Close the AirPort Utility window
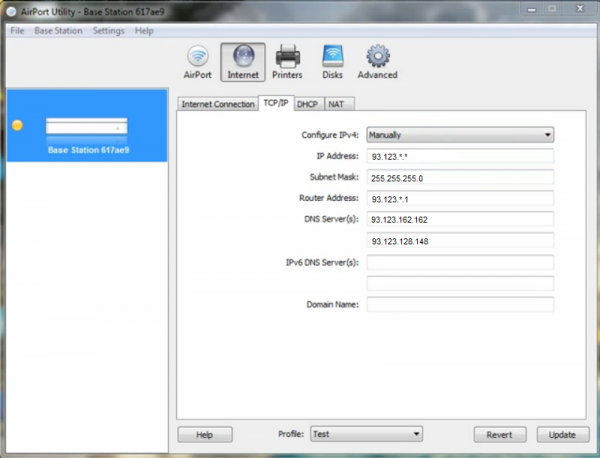The image size is (600, 458). (x=580, y=9)
